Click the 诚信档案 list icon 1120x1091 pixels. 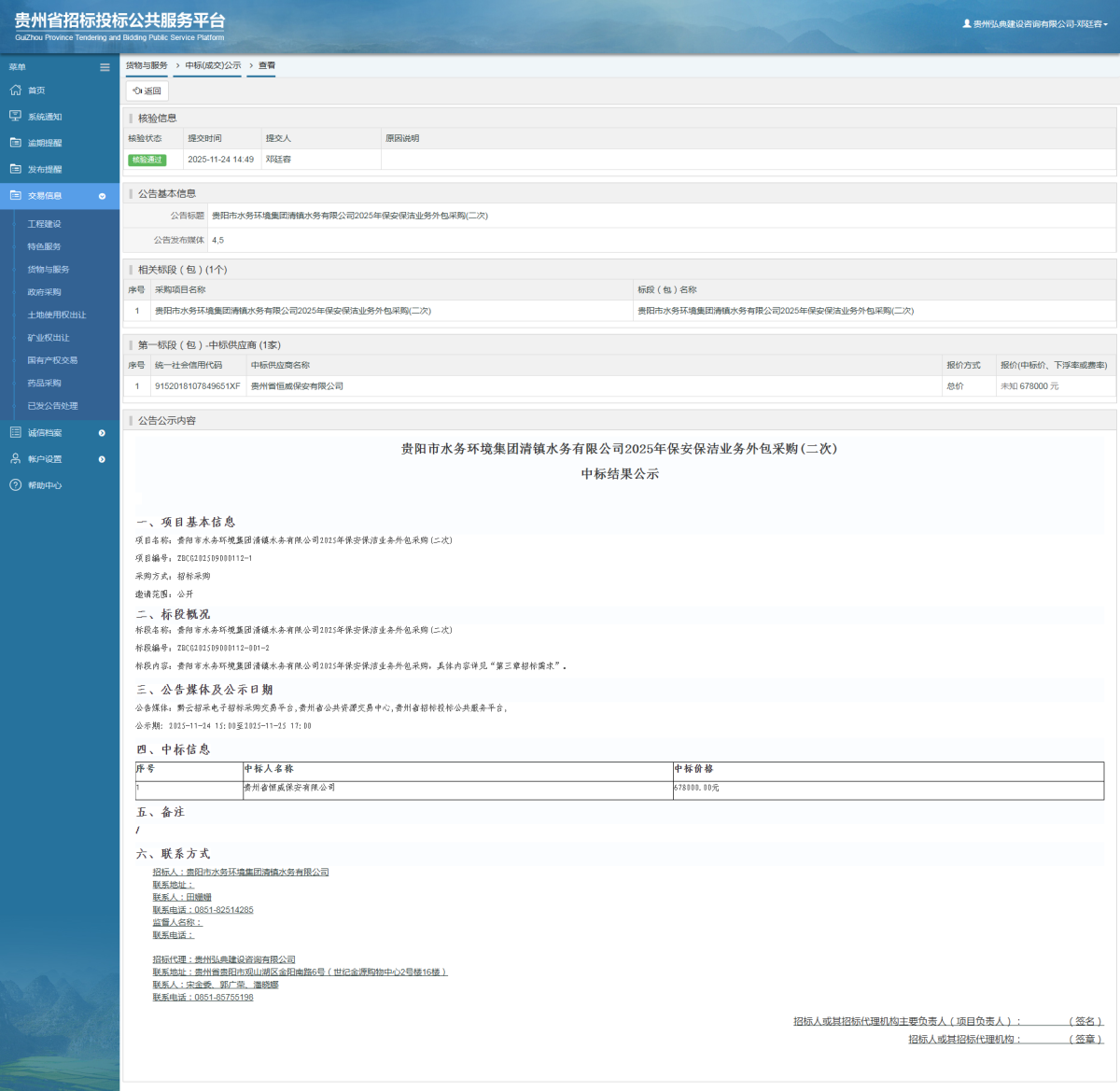(15, 433)
